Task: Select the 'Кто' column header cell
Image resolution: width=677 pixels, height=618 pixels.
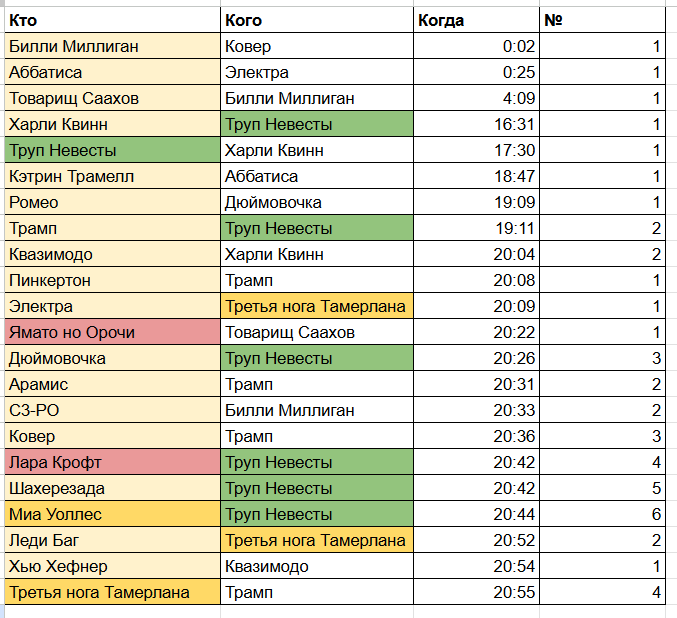Action: click(x=112, y=20)
